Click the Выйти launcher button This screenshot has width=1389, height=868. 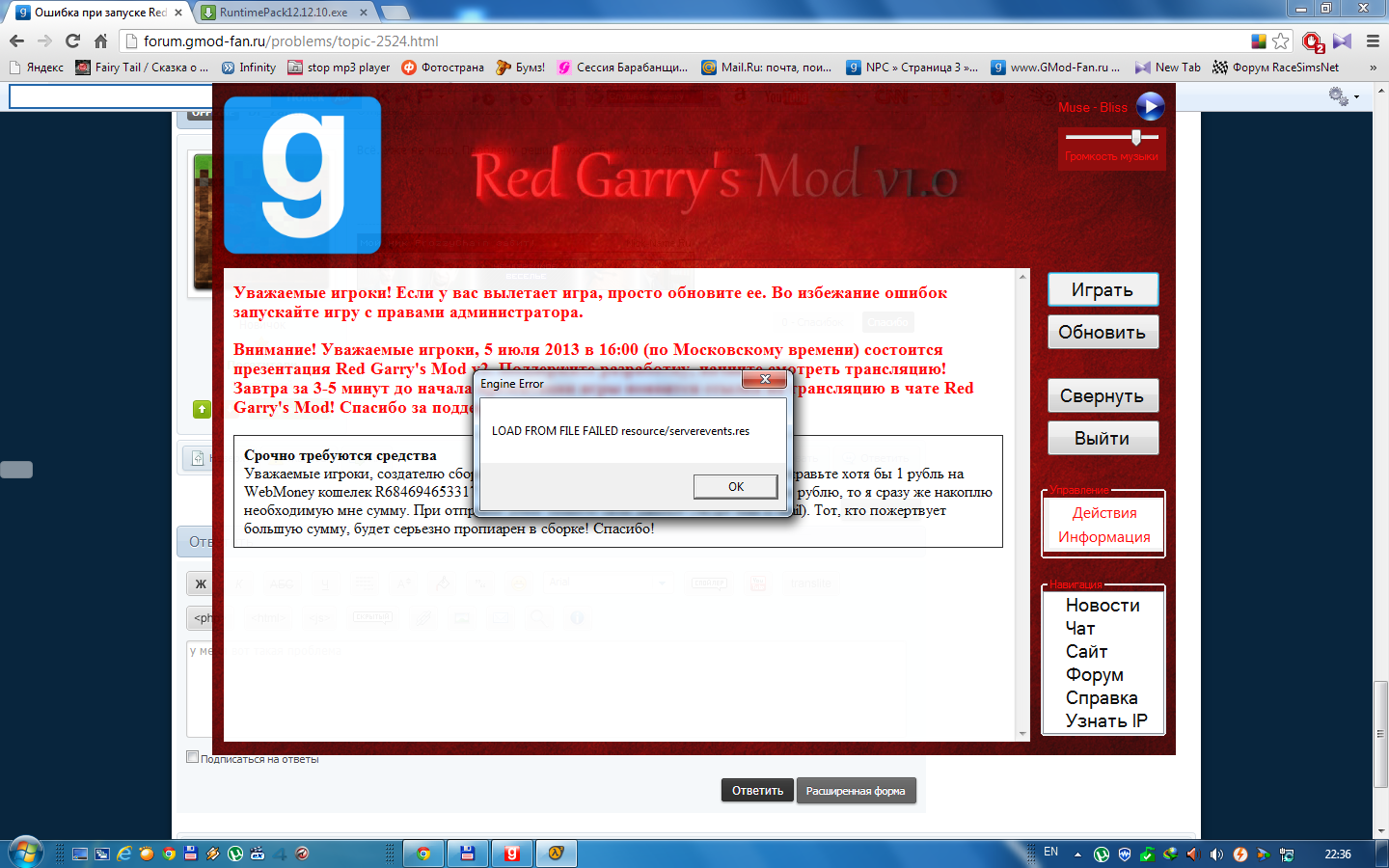coord(1103,439)
